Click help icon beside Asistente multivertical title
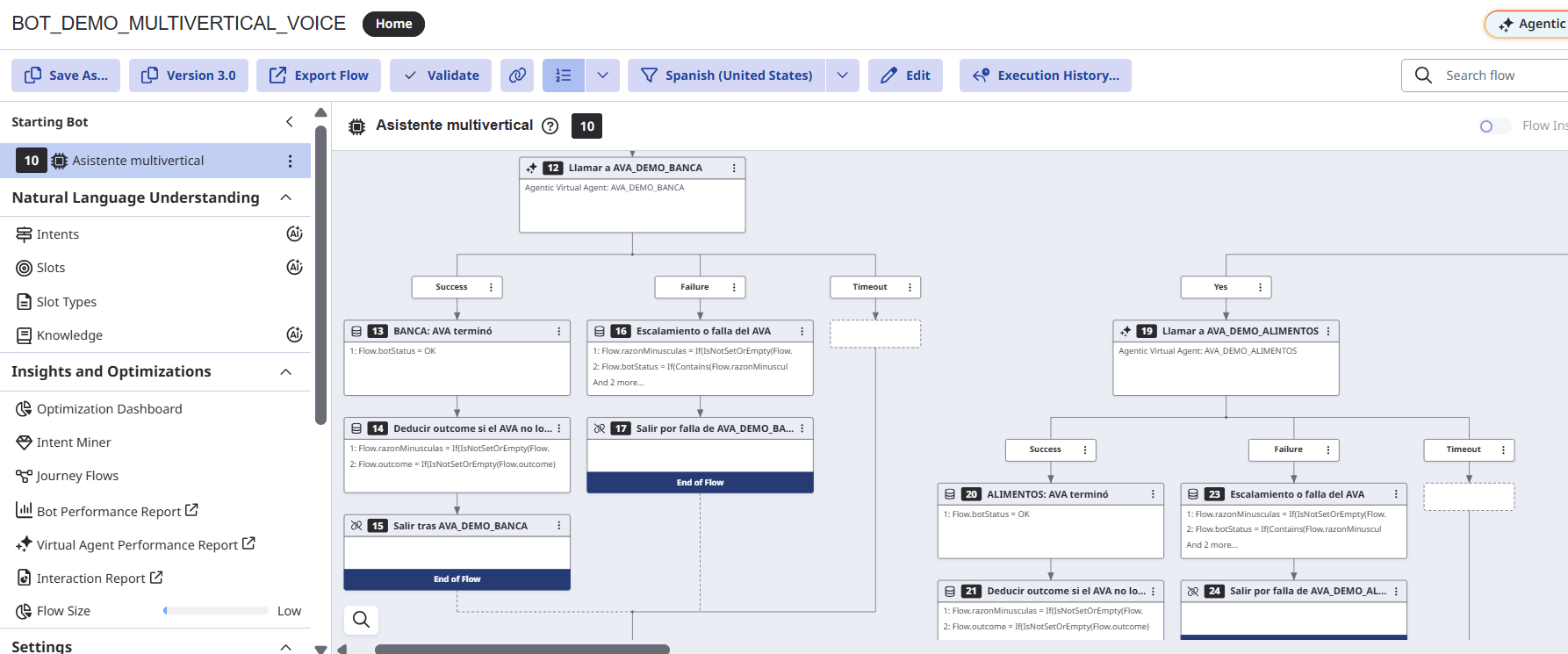The width and height of the screenshot is (1568, 654). pyautogui.click(x=550, y=126)
